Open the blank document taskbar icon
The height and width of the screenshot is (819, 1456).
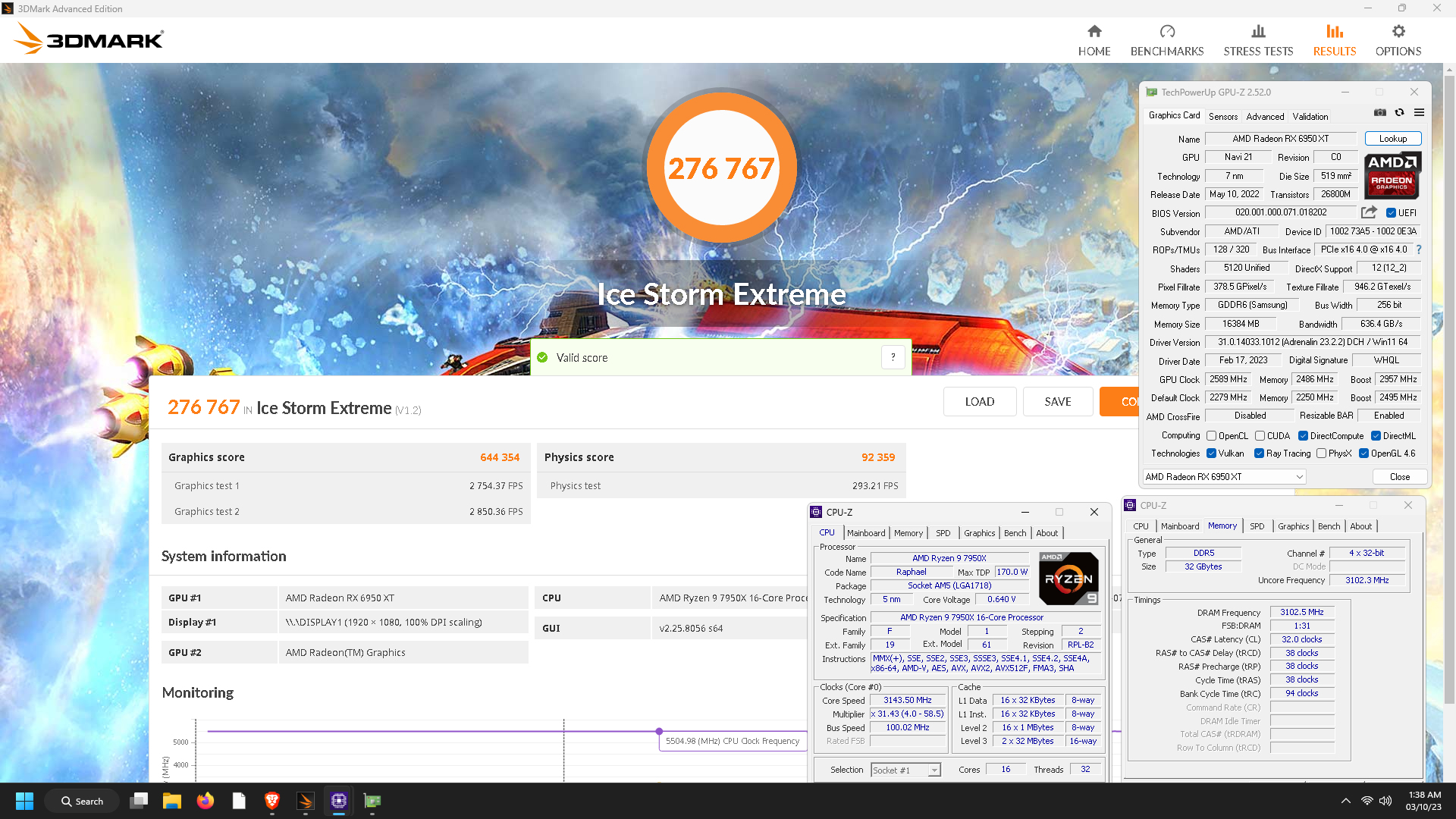click(x=239, y=801)
